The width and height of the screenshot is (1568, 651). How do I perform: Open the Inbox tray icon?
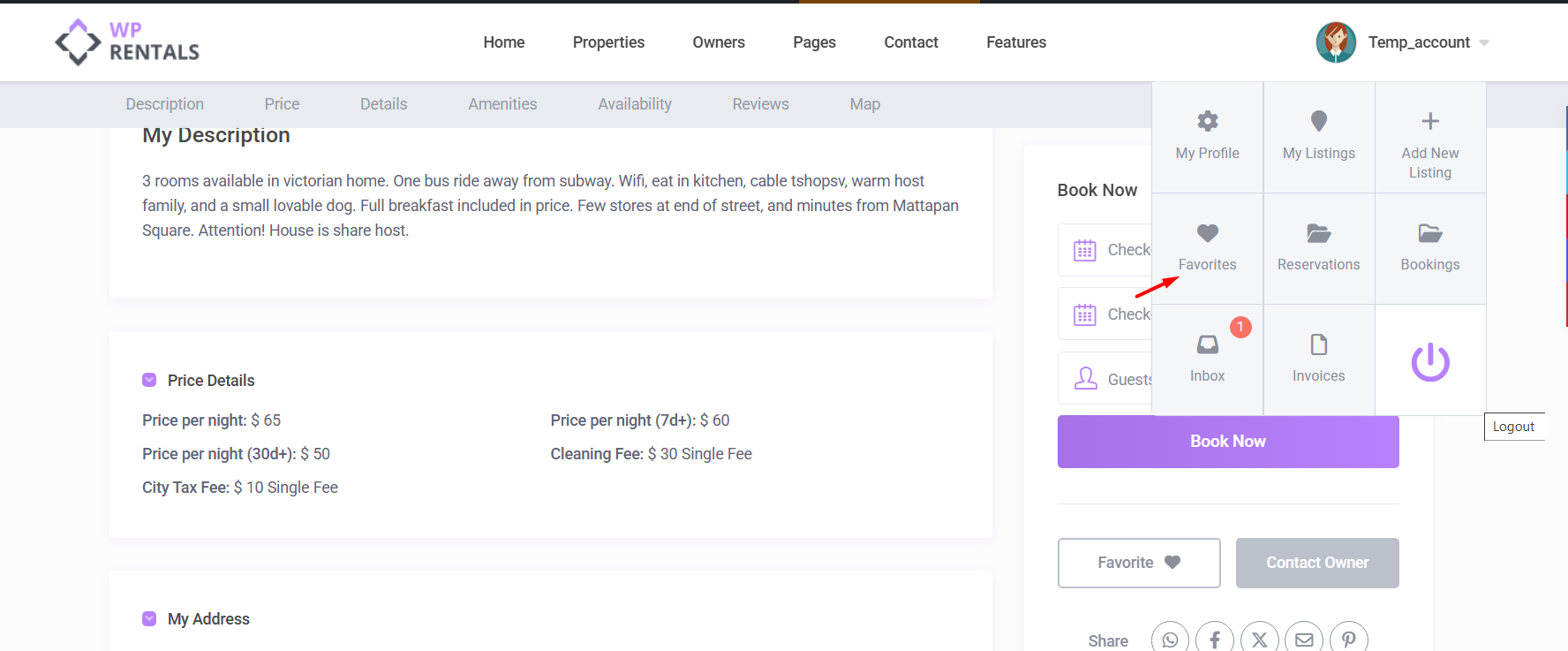pyautogui.click(x=1207, y=344)
